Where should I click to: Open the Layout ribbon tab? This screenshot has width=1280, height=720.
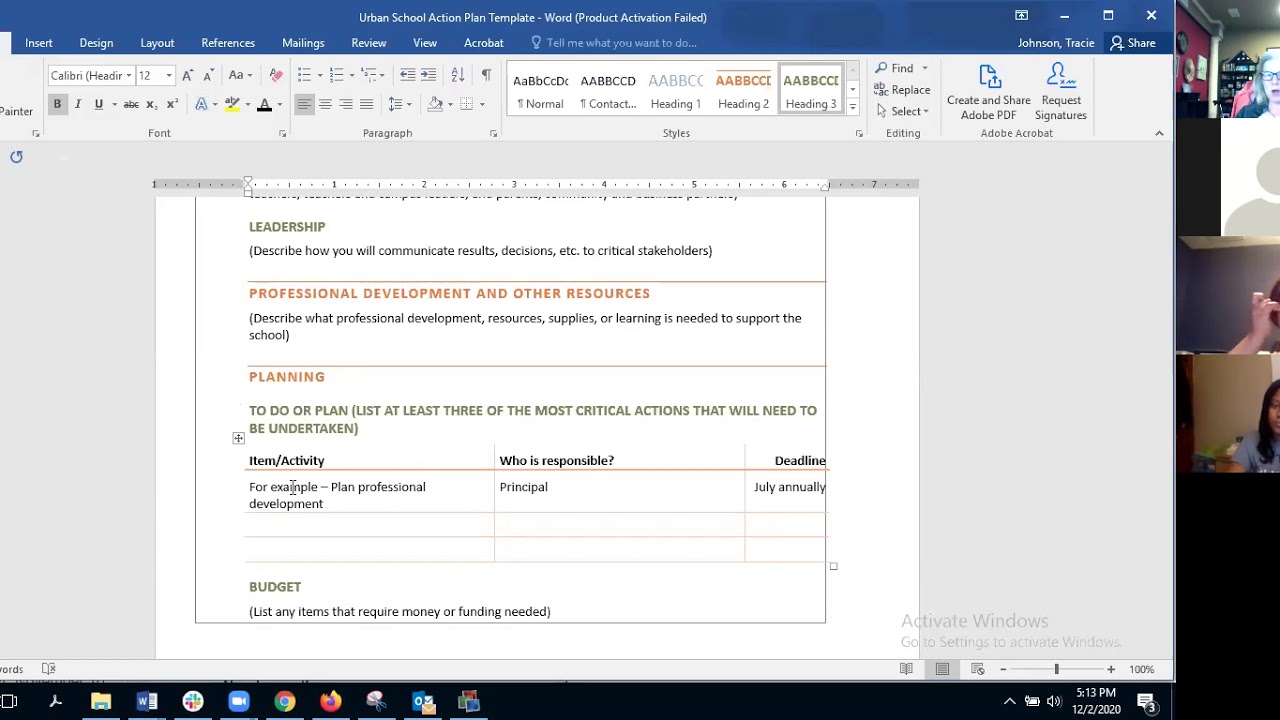[157, 43]
